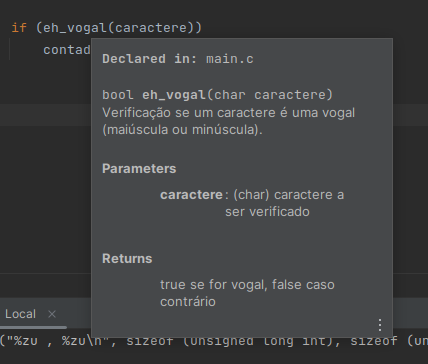Open the three-dot options menu in documentation popup

[x=380, y=325]
